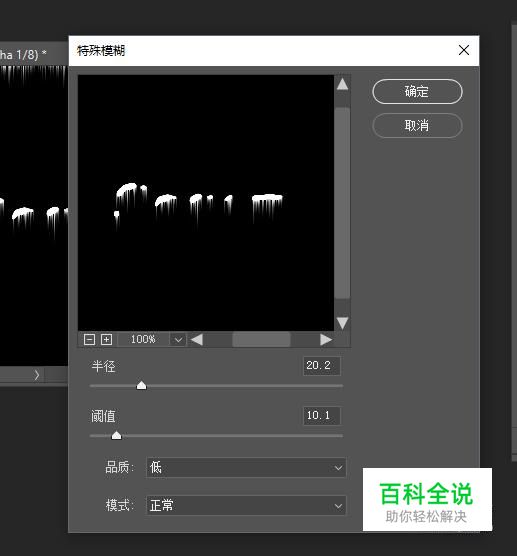Click the 半径 value field 20.2
The width and height of the screenshot is (517, 556).
pos(322,366)
